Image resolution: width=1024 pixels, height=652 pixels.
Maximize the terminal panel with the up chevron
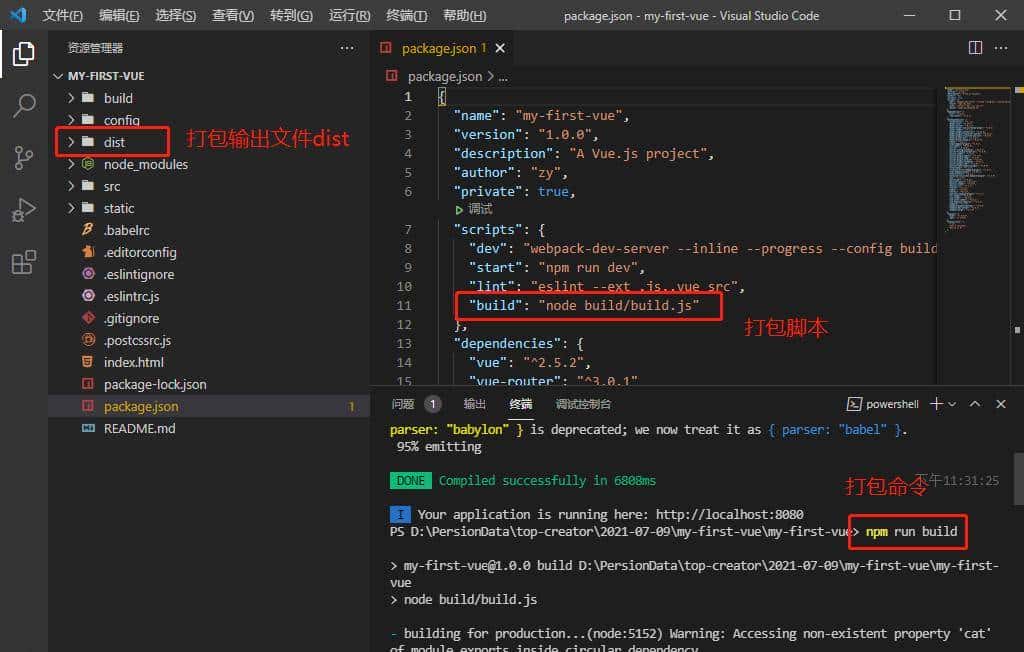tap(974, 404)
